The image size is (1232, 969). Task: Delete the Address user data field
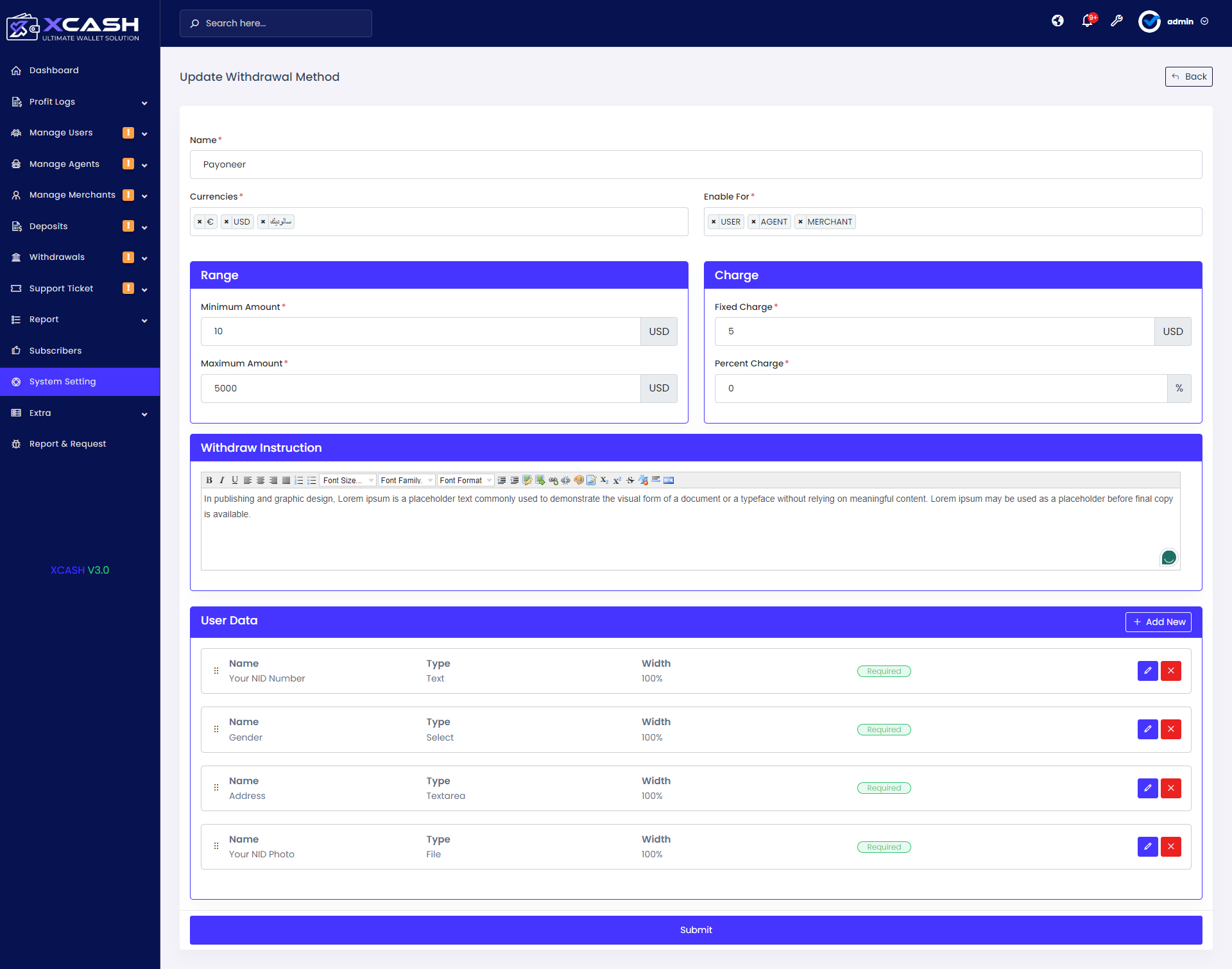point(1171,788)
